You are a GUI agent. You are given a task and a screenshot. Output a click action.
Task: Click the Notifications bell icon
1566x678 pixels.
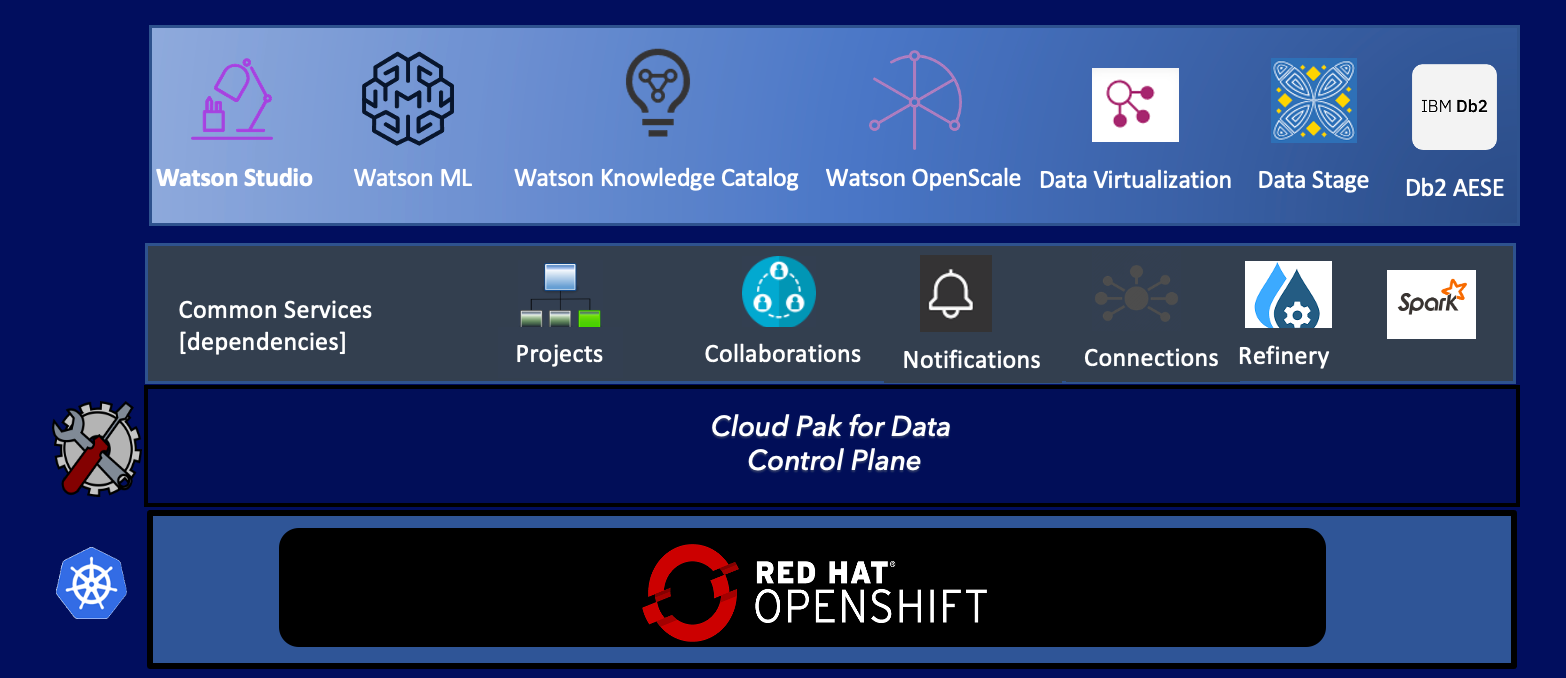click(956, 293)
